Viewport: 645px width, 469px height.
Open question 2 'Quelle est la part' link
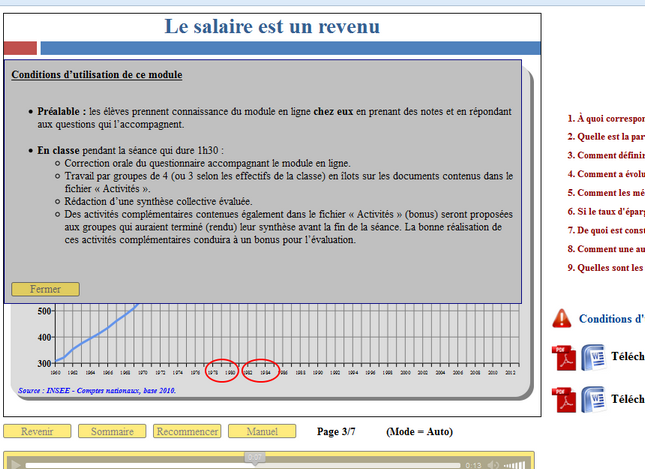click(605, 136)
